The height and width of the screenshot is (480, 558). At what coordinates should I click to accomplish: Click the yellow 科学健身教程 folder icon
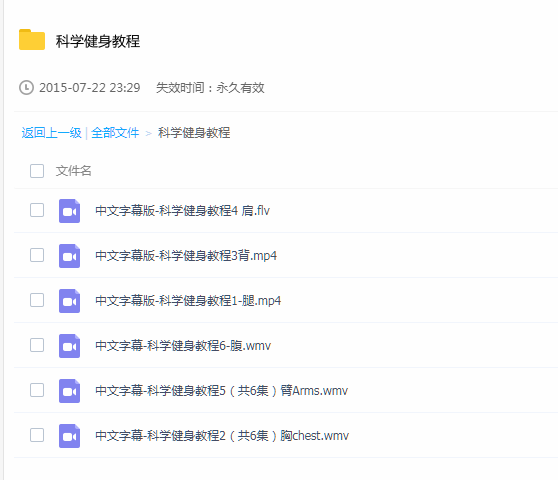point(32,39)
